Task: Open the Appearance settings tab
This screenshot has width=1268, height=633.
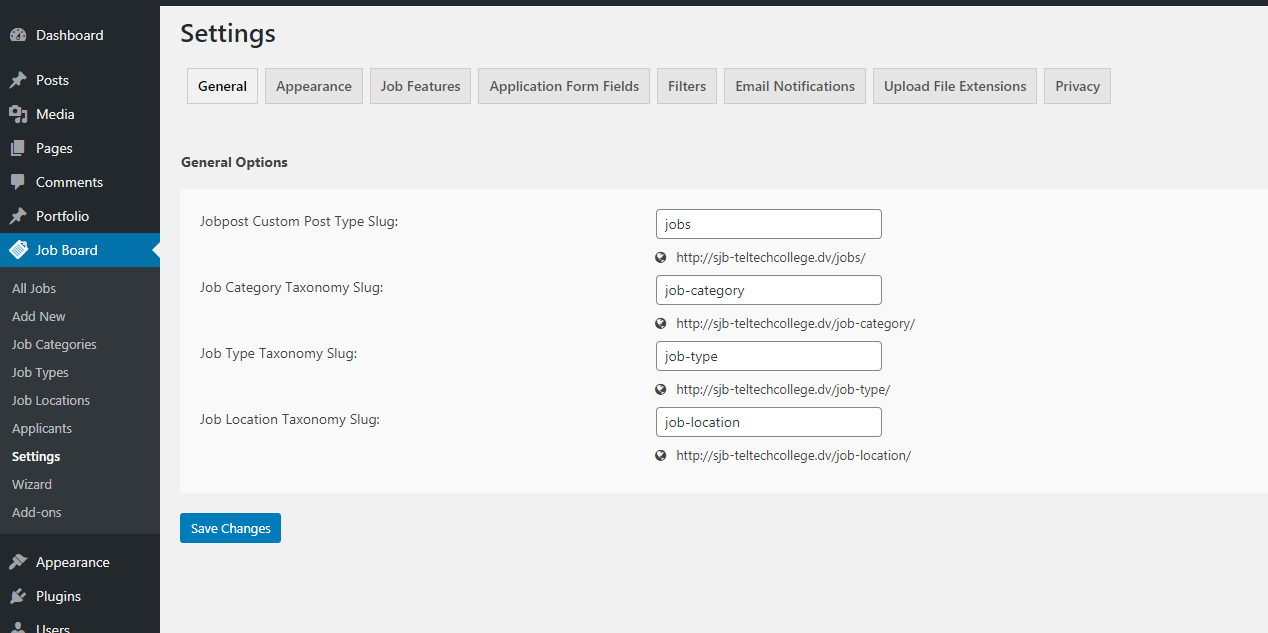Action: tap(314, 86)
